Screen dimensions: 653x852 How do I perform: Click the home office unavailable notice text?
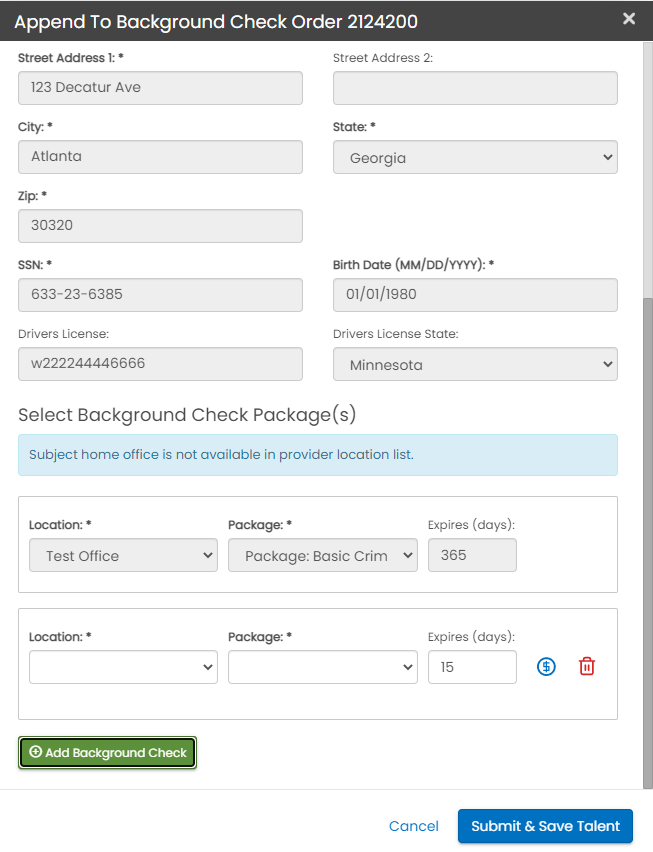click(x=221, y=454)
